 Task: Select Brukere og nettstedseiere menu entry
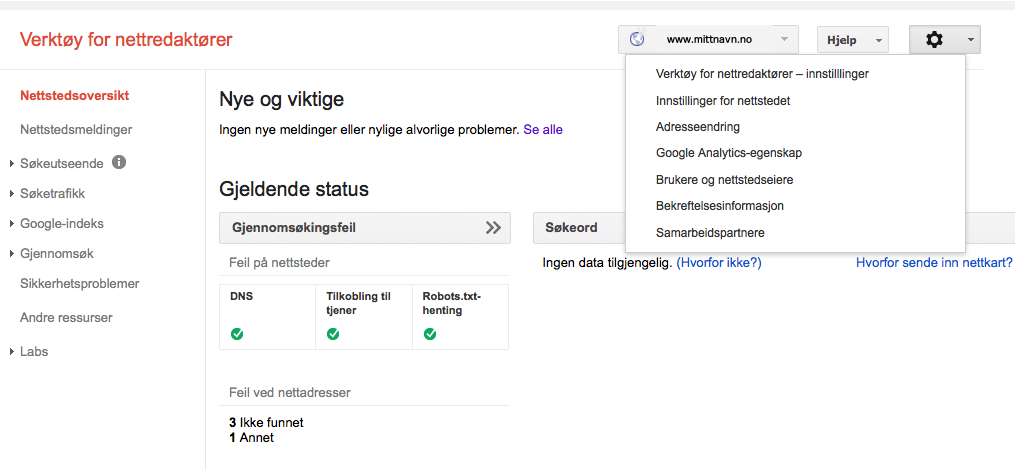(725, 180)
